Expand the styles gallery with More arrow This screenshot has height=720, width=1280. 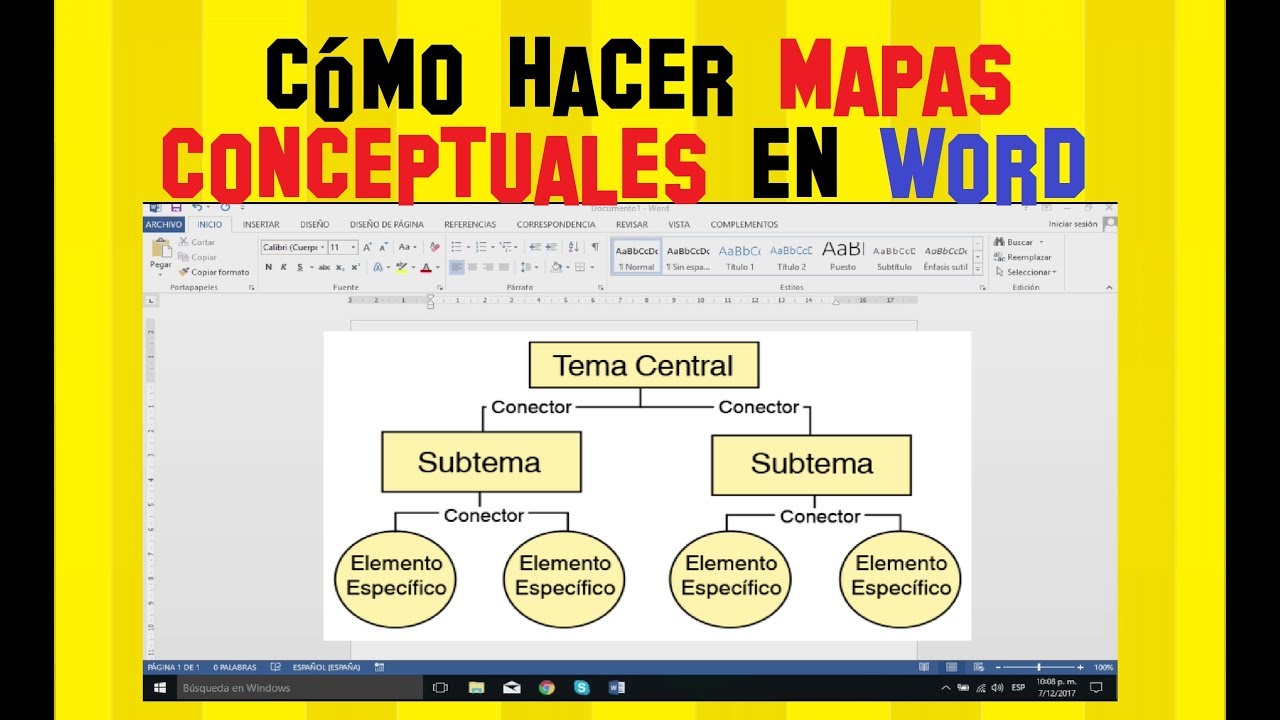pyautogui.click(x=977, y=270)
